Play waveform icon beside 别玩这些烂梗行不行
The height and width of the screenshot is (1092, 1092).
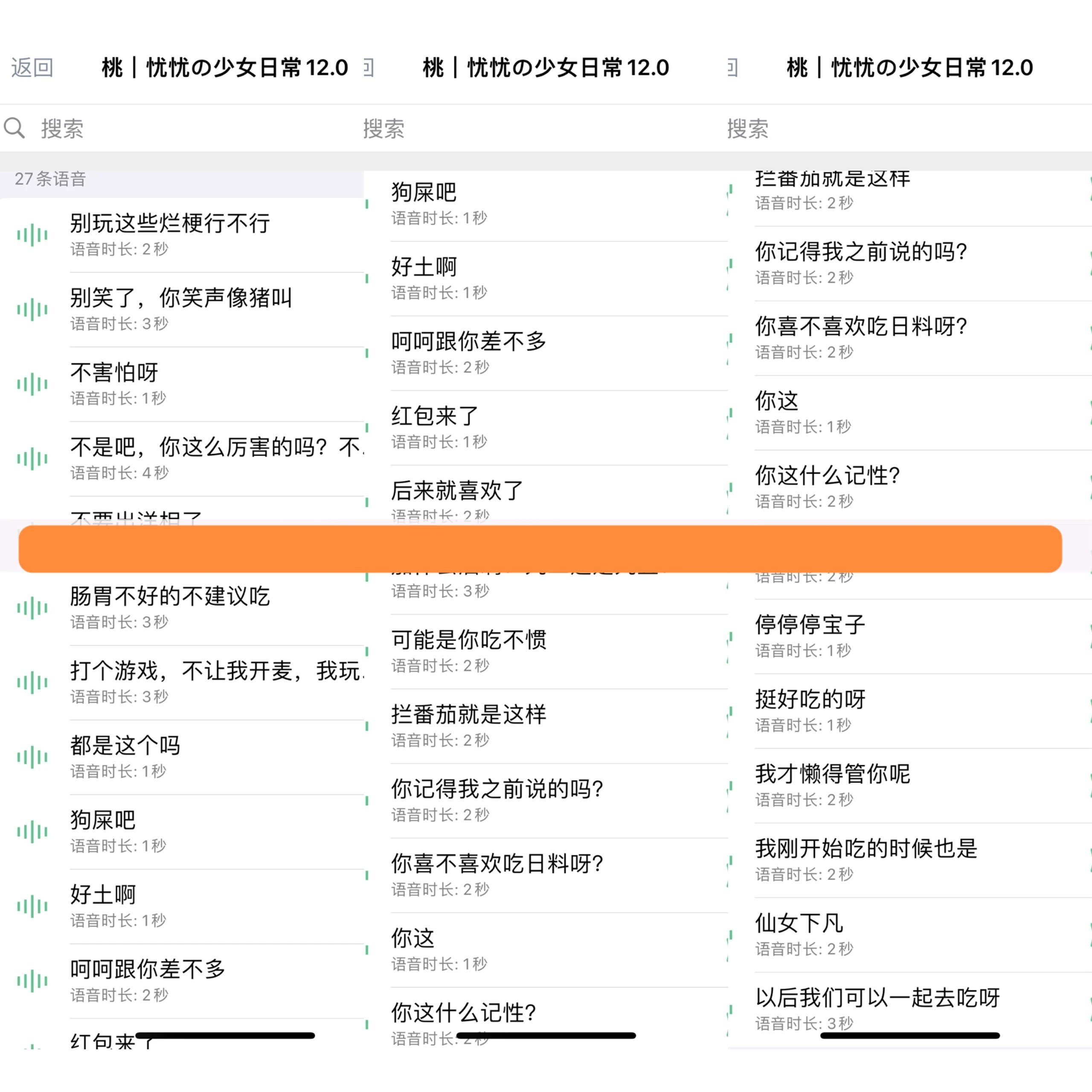click(x=32, y=235)
